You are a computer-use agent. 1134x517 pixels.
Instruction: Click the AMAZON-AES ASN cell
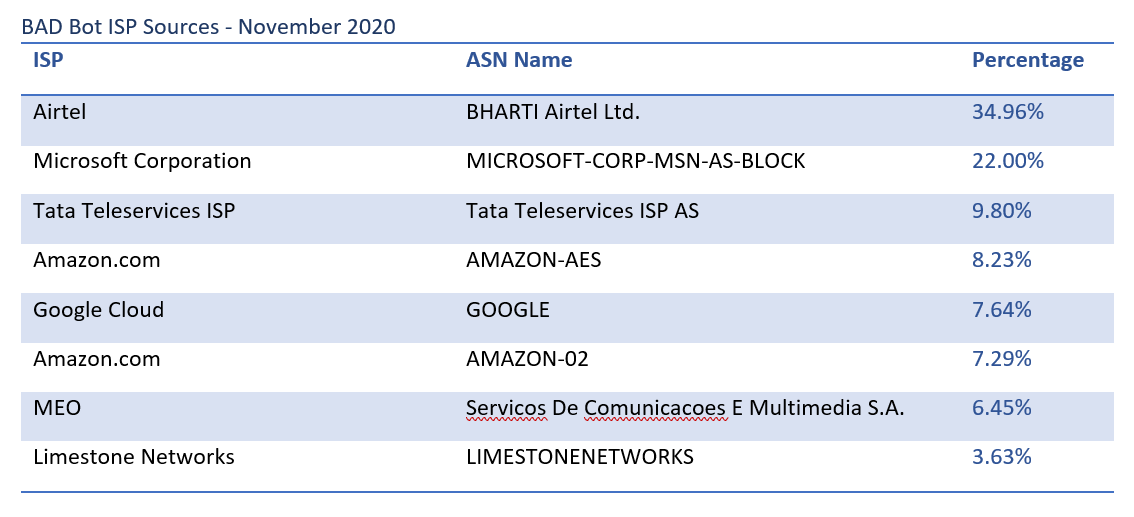click(x=533, y=260)
